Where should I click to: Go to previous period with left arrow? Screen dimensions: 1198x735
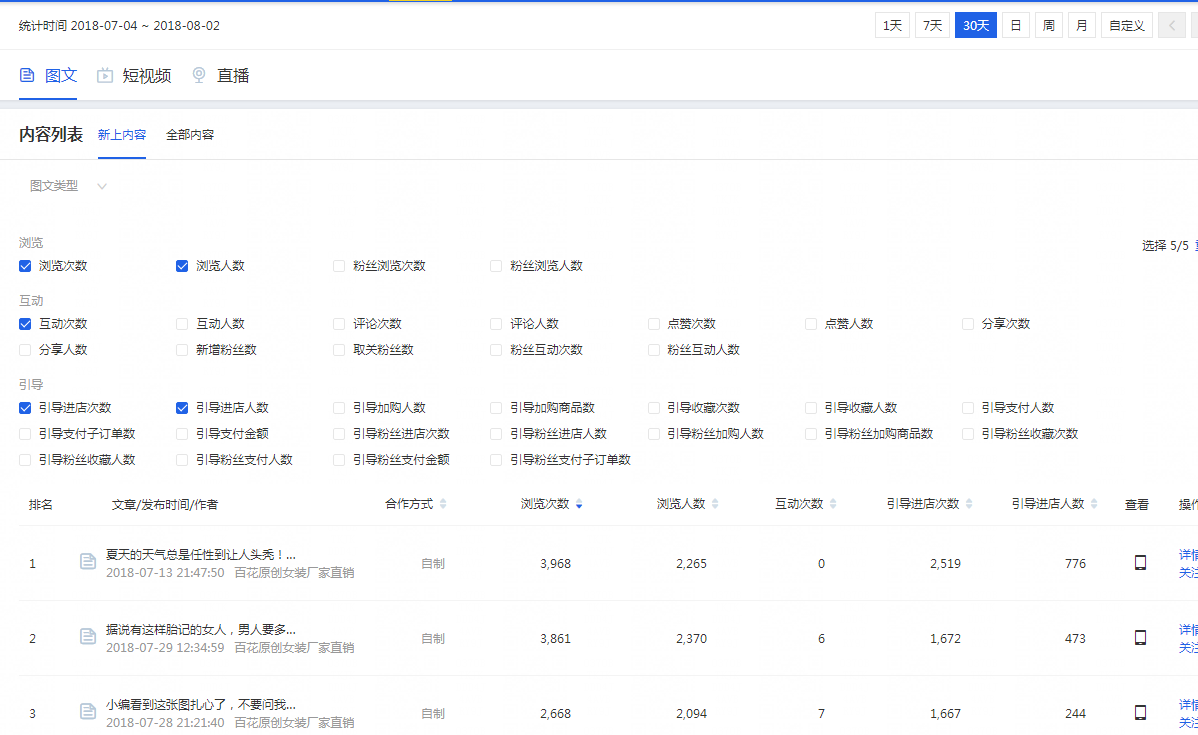[1172, 25]
